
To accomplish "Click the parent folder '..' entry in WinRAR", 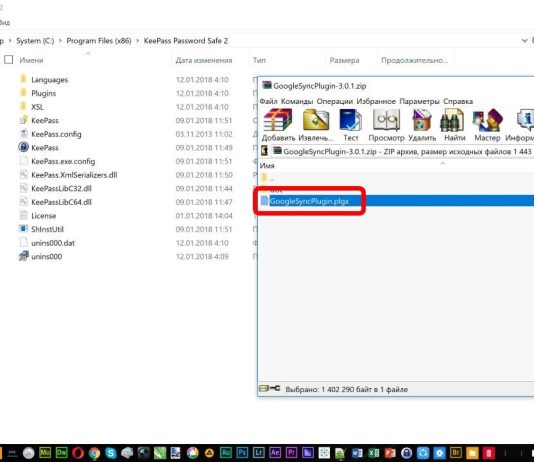I will pos(268,177).
